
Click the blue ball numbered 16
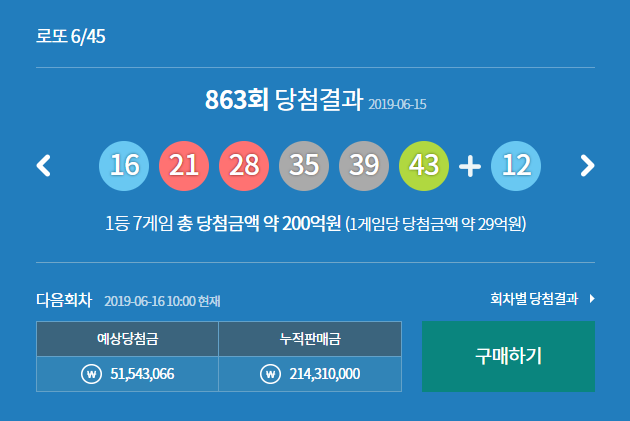coord(124,165)
